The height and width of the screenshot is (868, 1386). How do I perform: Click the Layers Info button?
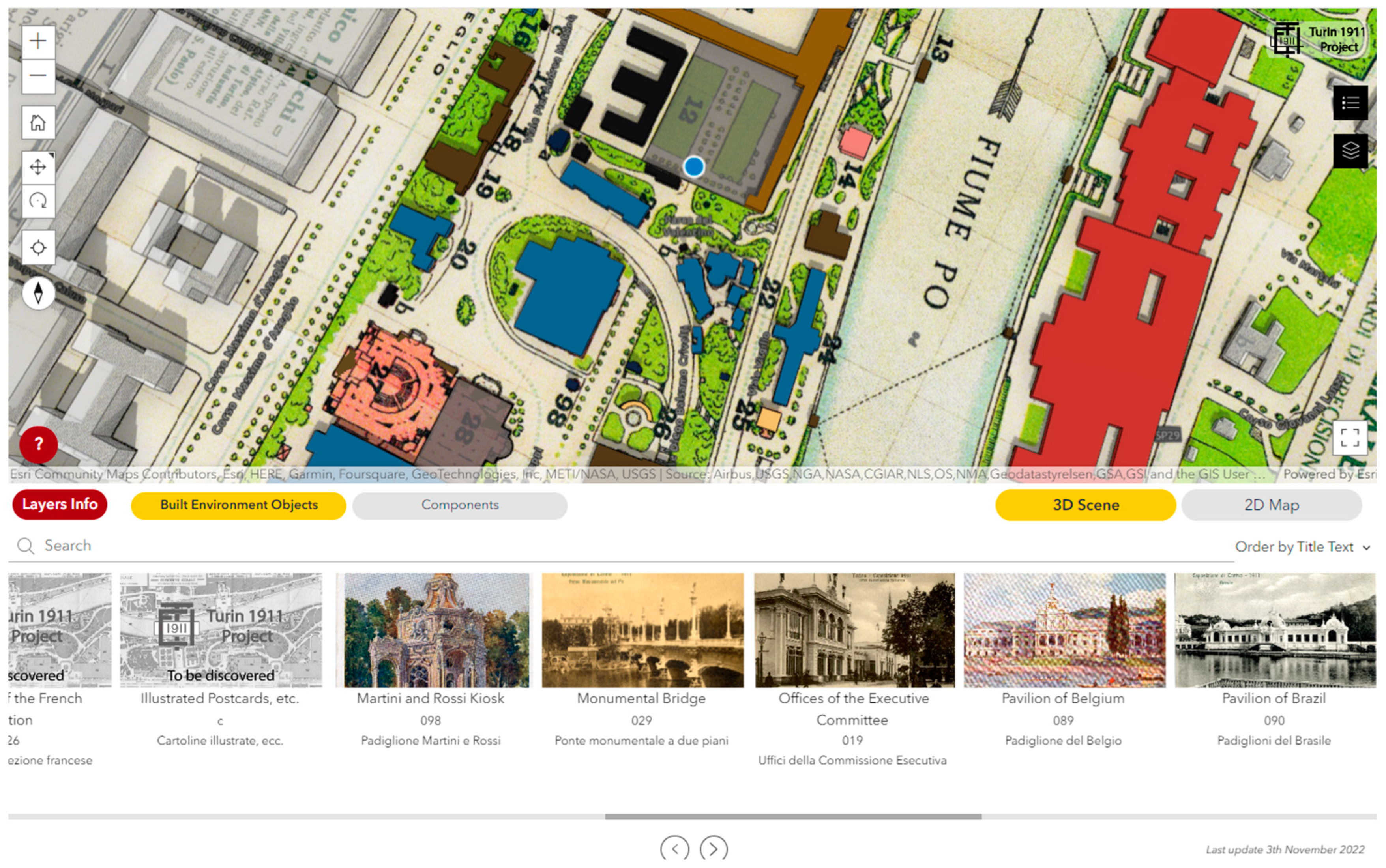[60, 505]
